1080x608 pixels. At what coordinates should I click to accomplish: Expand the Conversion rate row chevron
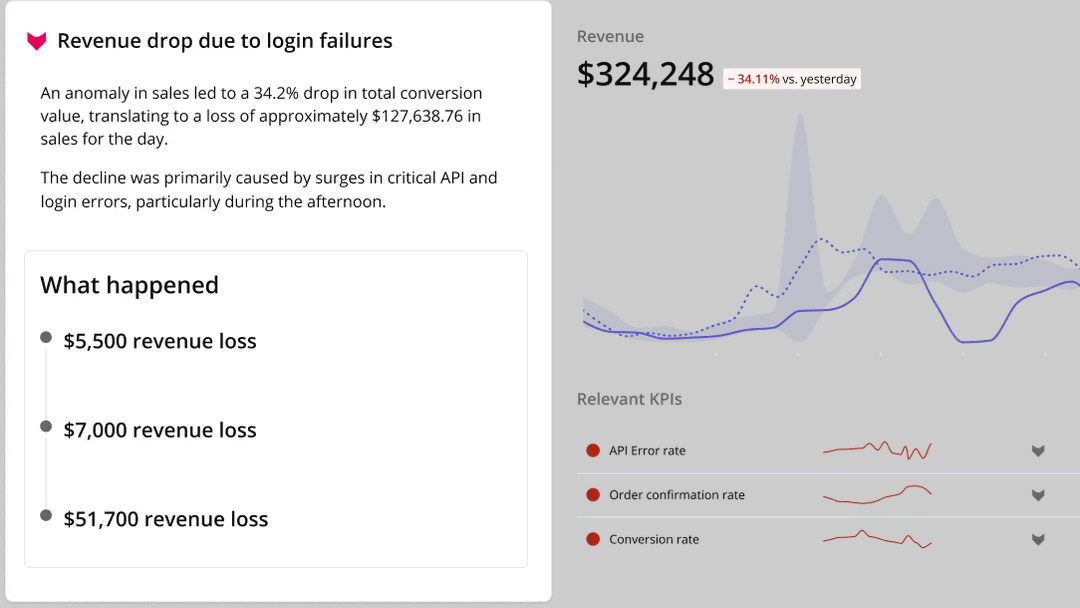pyautogui.click(x=1038, y=539)
